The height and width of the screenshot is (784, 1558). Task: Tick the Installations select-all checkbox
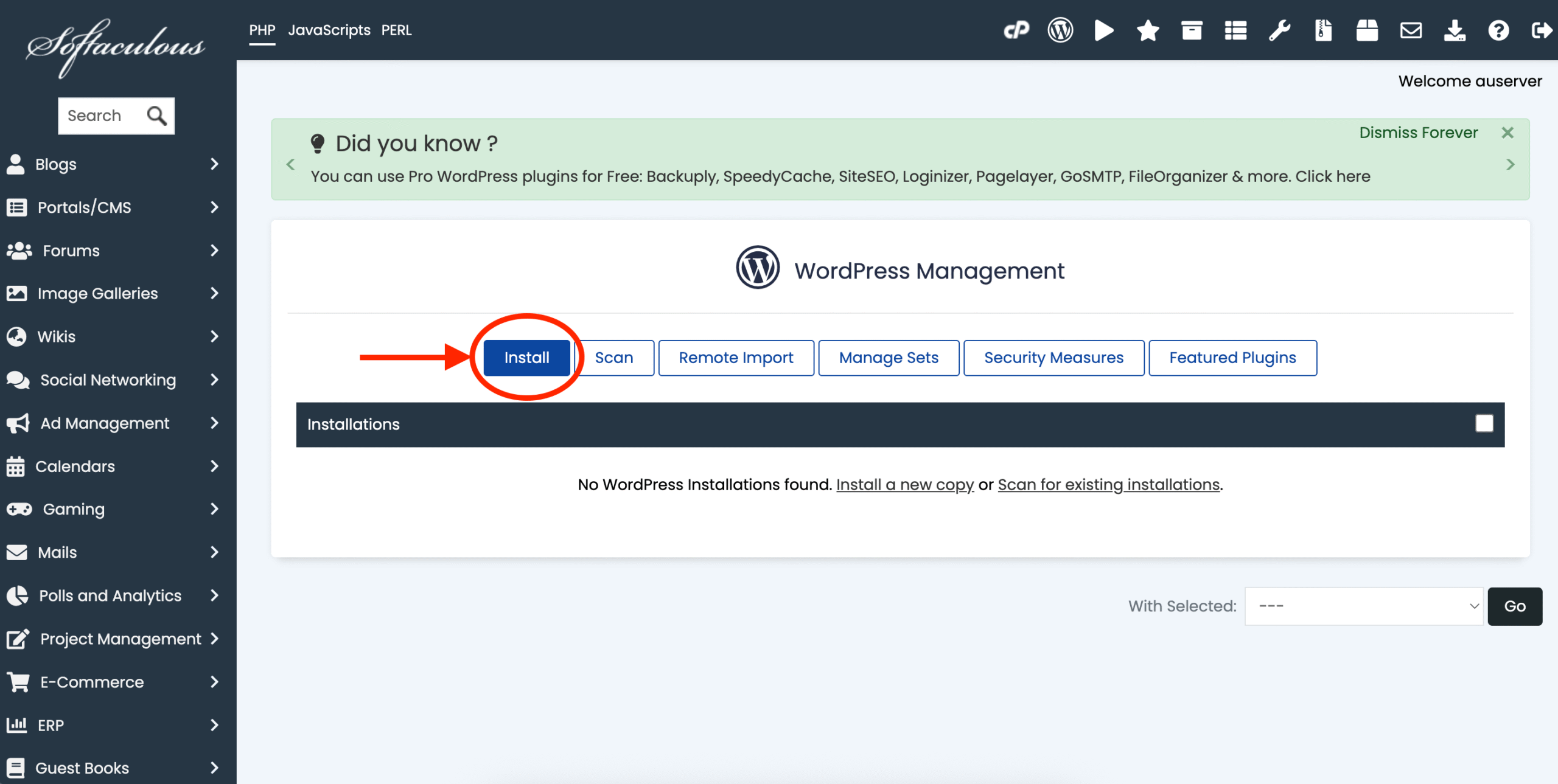[1484, 423]
